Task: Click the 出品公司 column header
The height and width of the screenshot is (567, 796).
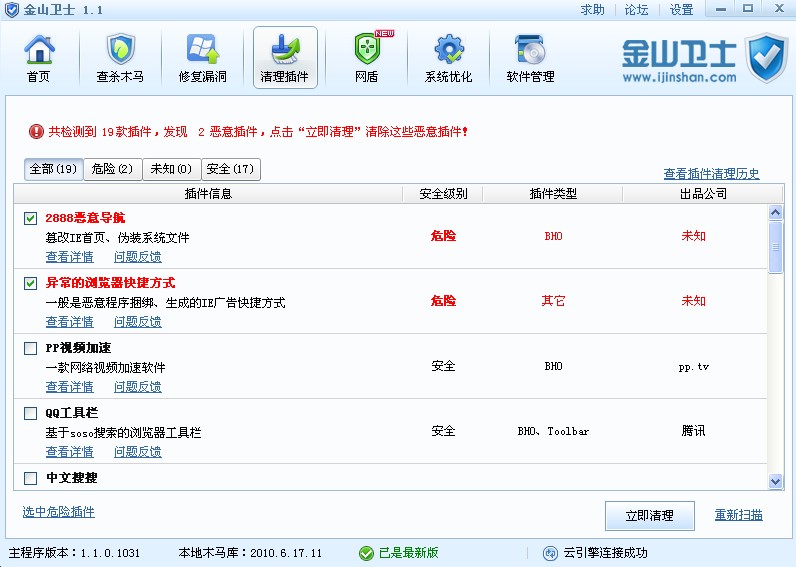Action: [703, 193]
